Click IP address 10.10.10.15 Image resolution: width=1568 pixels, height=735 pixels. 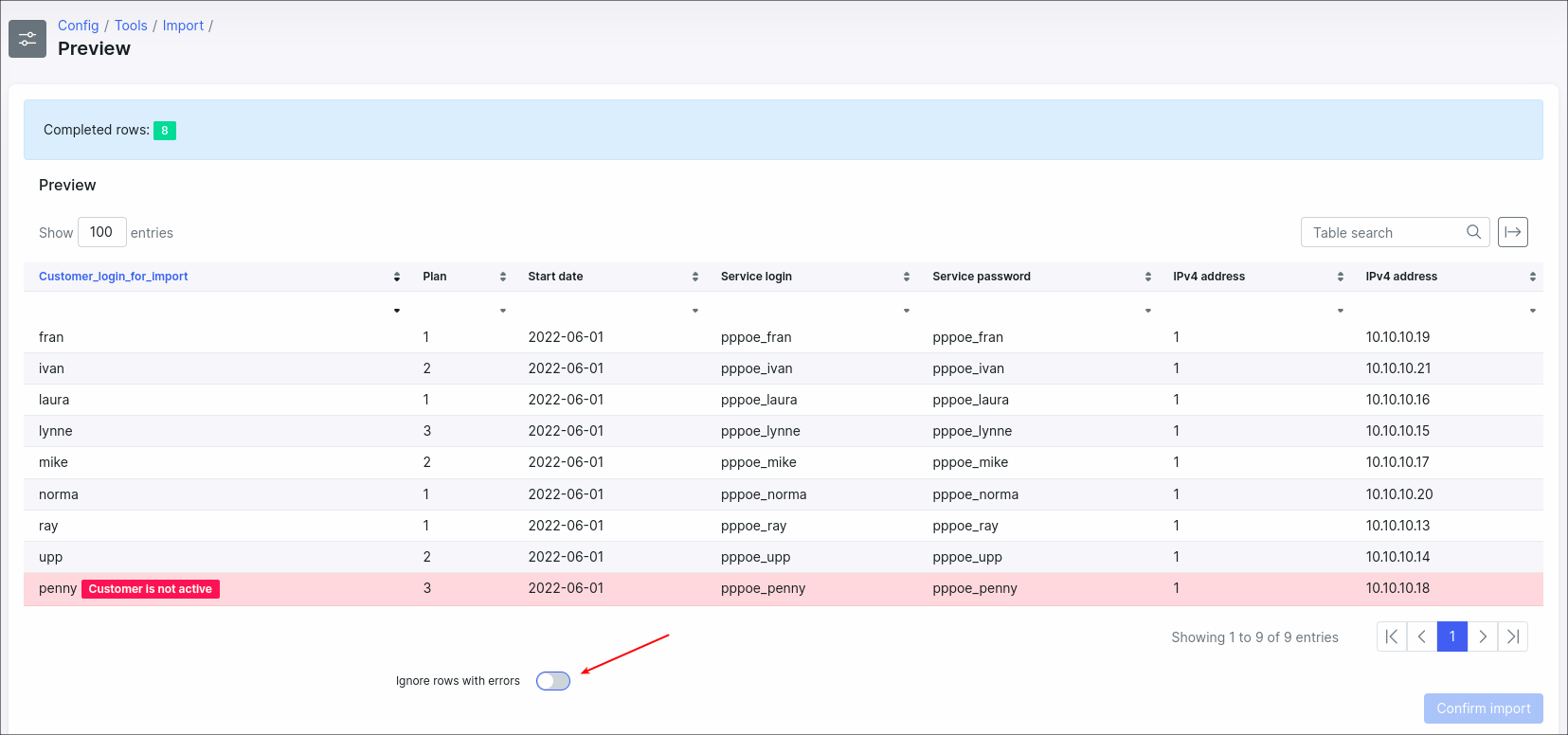1397,431
